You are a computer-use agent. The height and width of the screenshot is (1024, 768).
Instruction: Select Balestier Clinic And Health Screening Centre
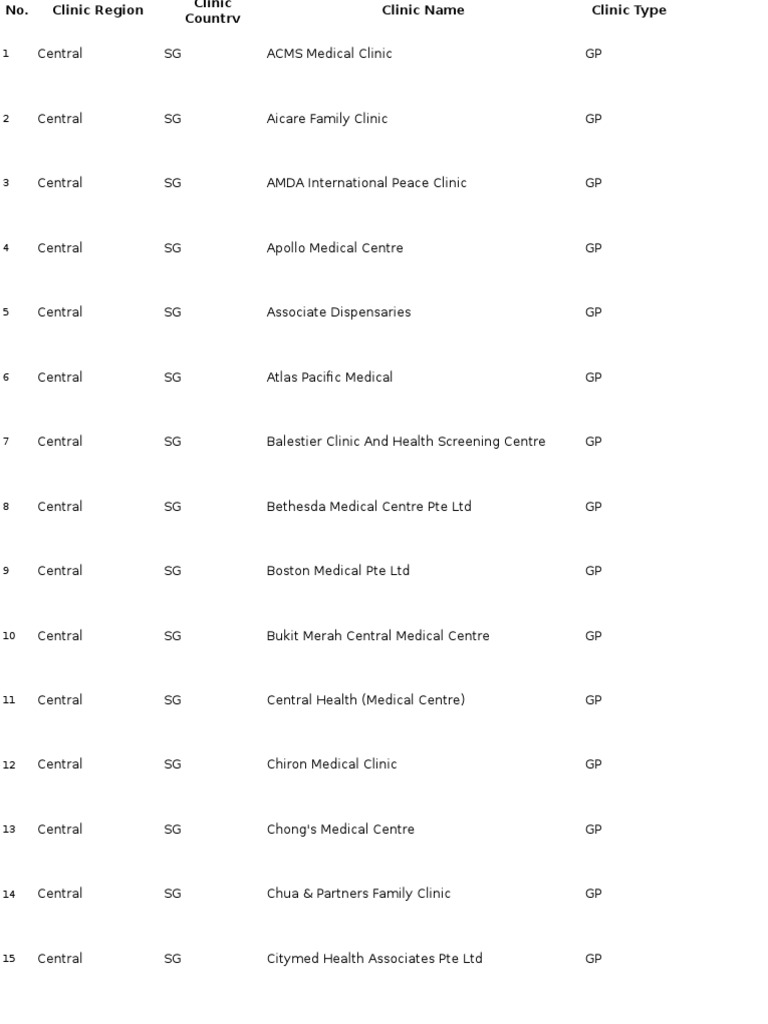(405, 442)
